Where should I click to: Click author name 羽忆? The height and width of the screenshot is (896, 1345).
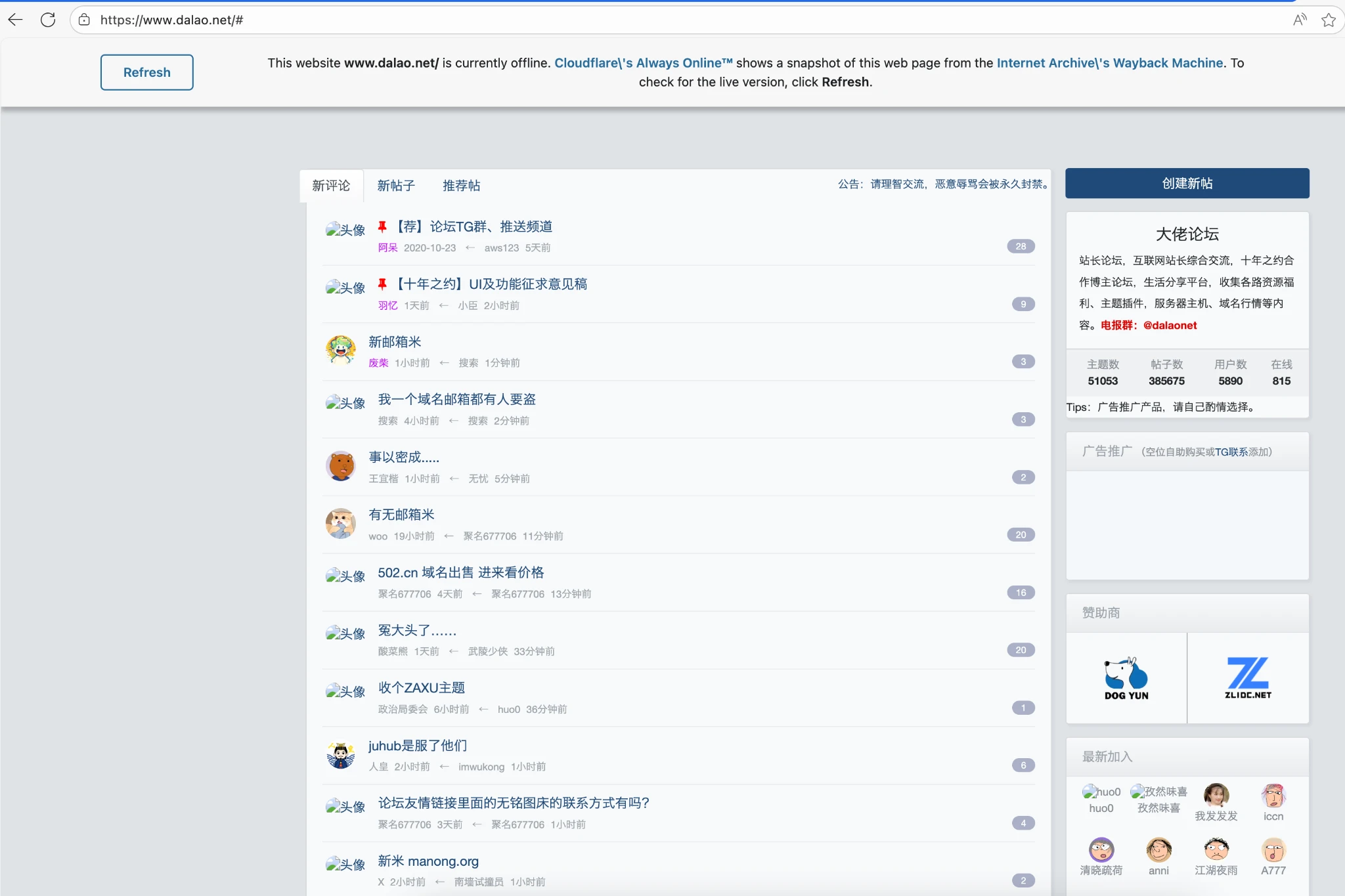[388, 305]
